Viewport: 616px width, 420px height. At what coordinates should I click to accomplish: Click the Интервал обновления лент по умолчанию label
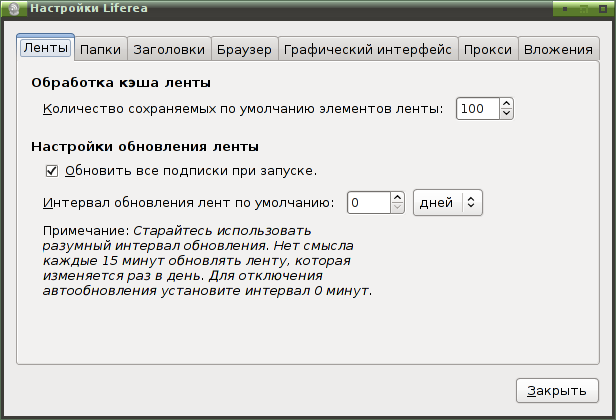(x=189, y=203)
